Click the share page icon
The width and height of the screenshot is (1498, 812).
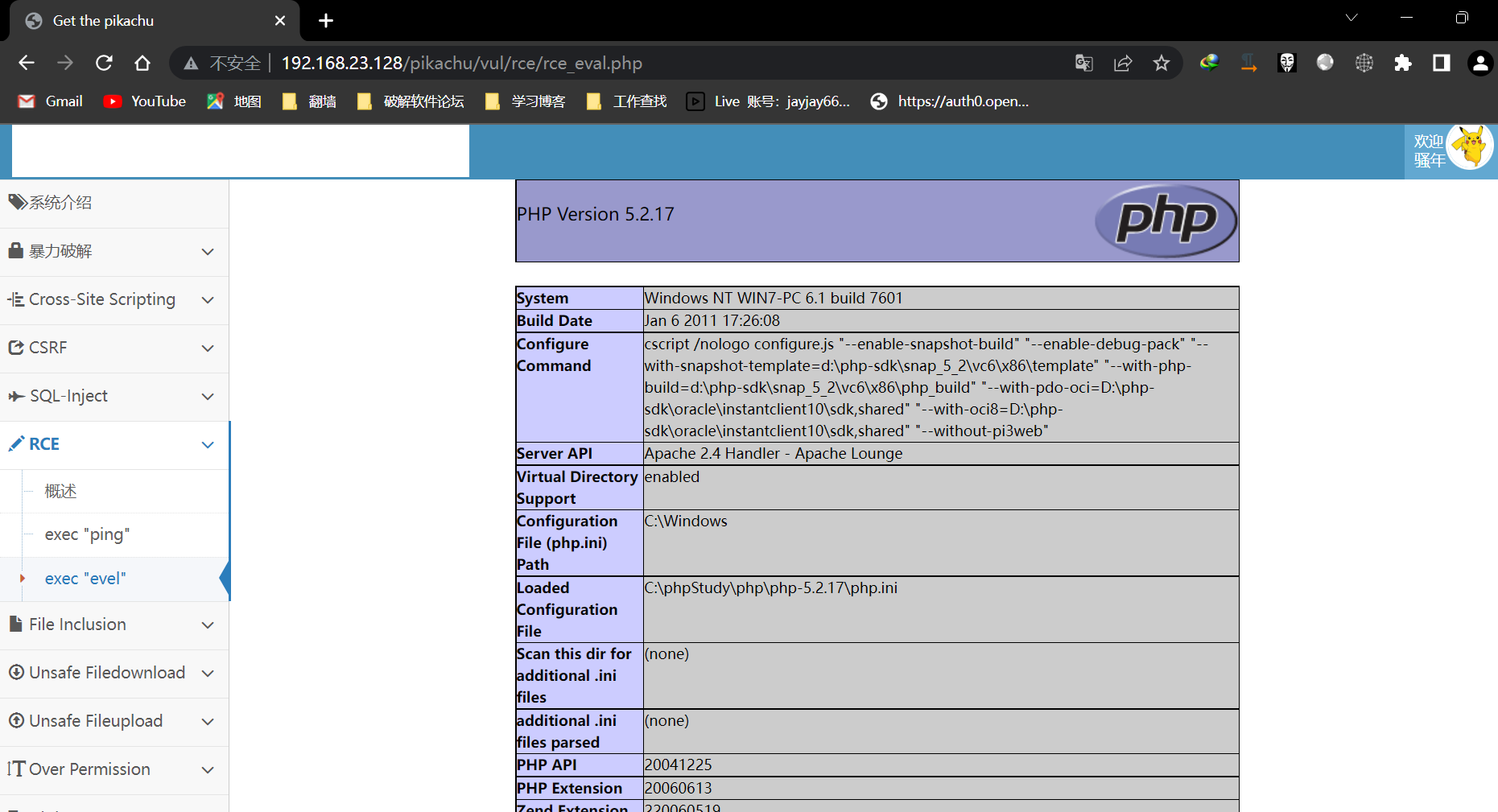tap(1123, 63)
